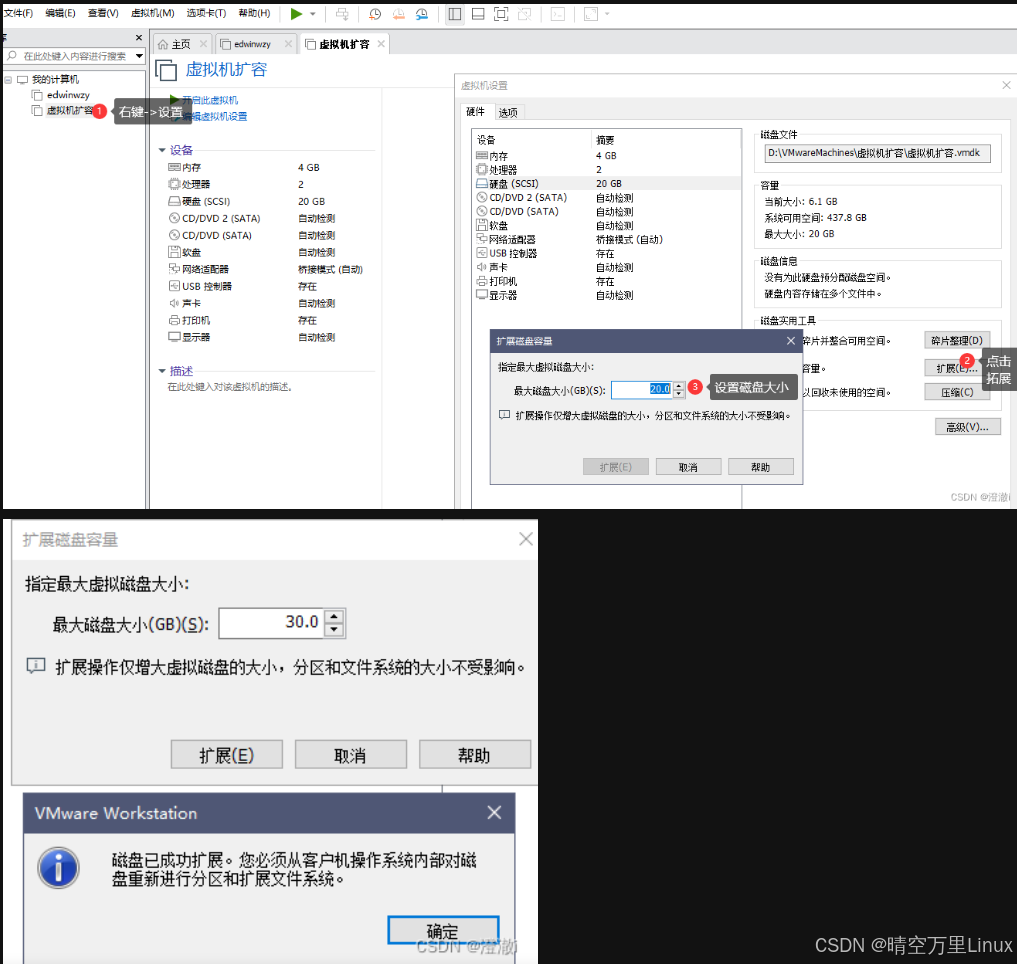The width and height of the screenshot is (1017, 964).
Task: Click the 编辑虚拟机设置 link
Action: pyautogui.click(x=215, y=116)
